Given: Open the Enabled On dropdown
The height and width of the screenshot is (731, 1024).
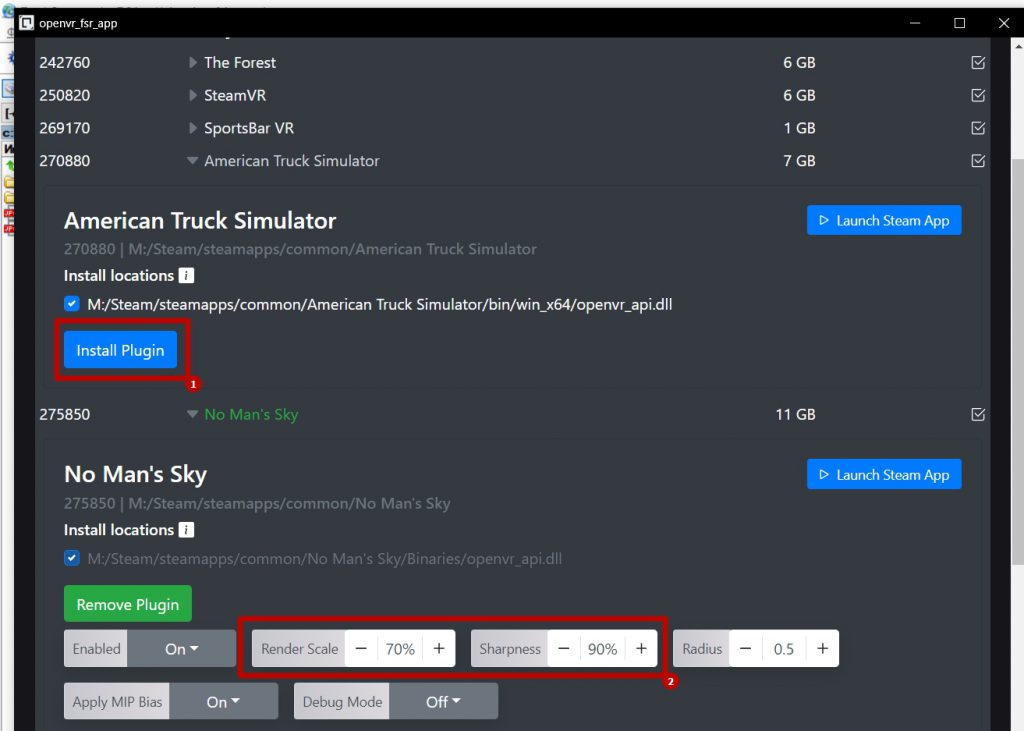Looking at the screenshot, I should point(182,649).
